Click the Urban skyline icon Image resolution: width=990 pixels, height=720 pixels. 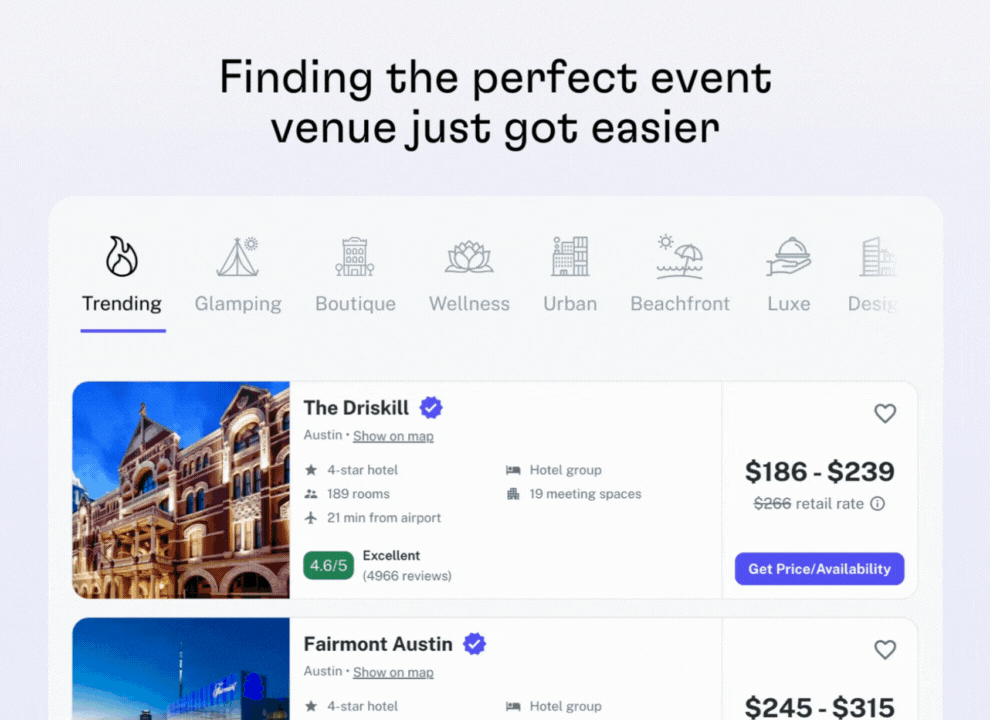tap(570, 256)
